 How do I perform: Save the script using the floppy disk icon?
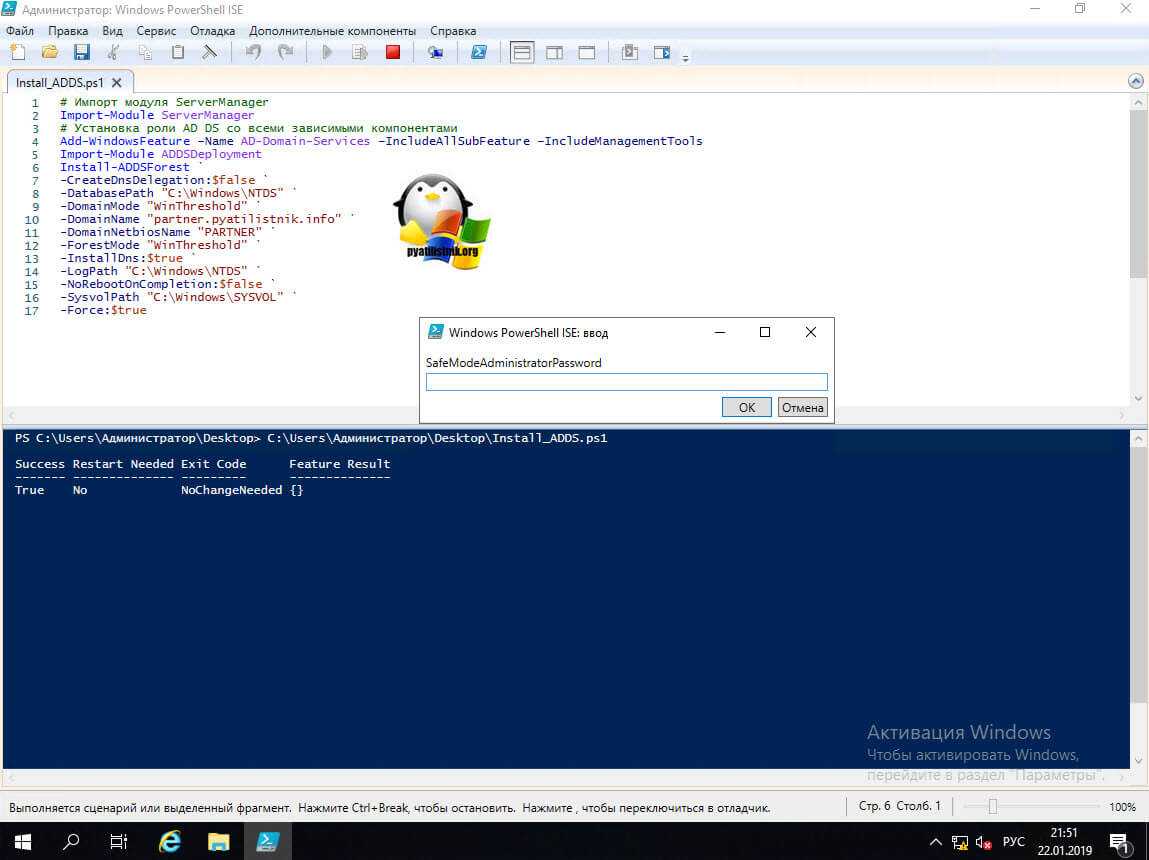[81, 53]
